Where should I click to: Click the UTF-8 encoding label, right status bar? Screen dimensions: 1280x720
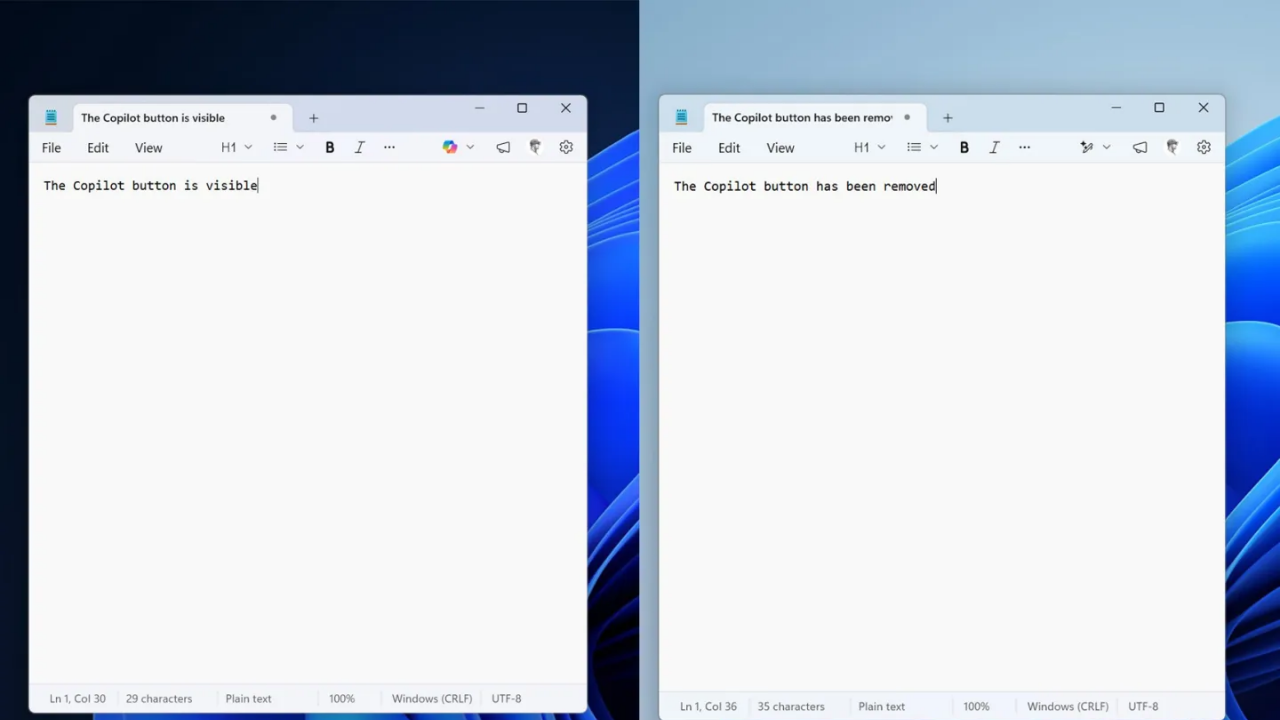(x=1143, y=706)
